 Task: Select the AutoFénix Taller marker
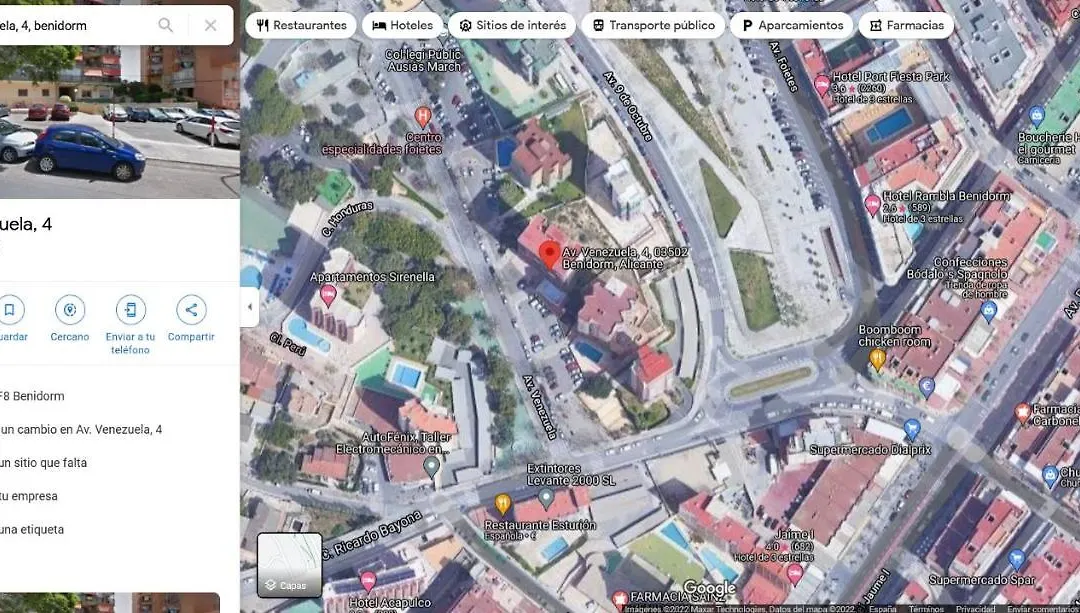(431, 466)
